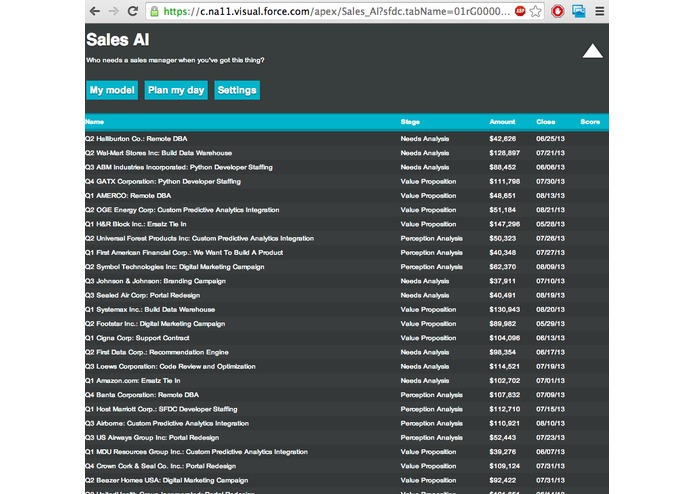The width and height of the screenshot is (695, 494).
Task: Click the $147,296 amount value
Action: click(x=504, y=224)
